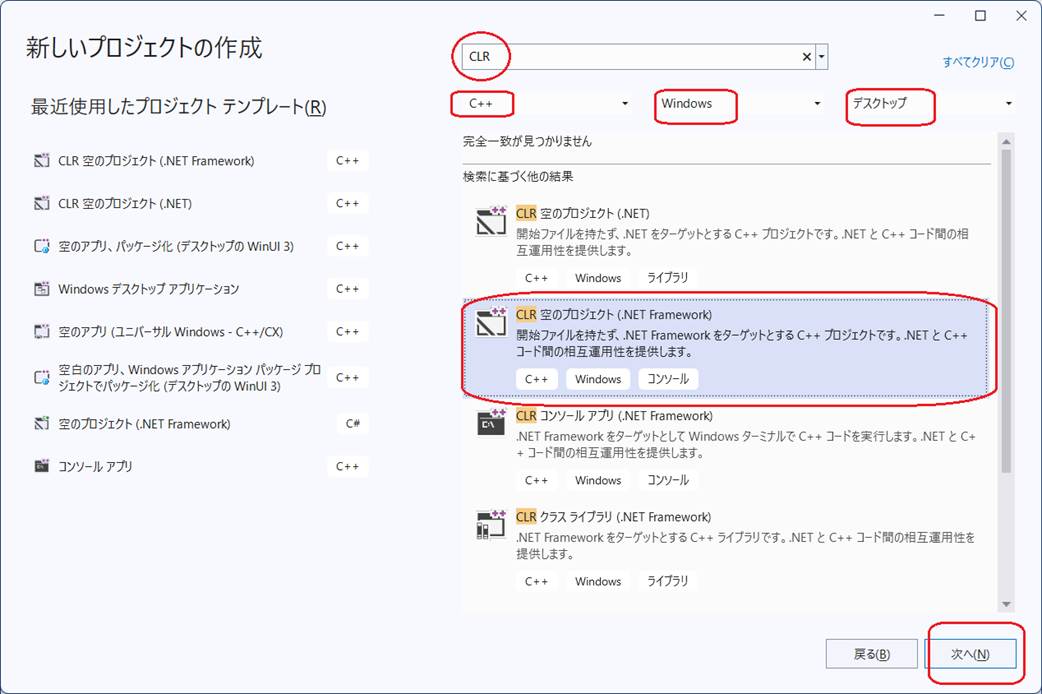Screen dimensions: 1042x694
Task: Select CLR クラス ライブラリ (.NET Framework) result title
Action: [613, 517]
